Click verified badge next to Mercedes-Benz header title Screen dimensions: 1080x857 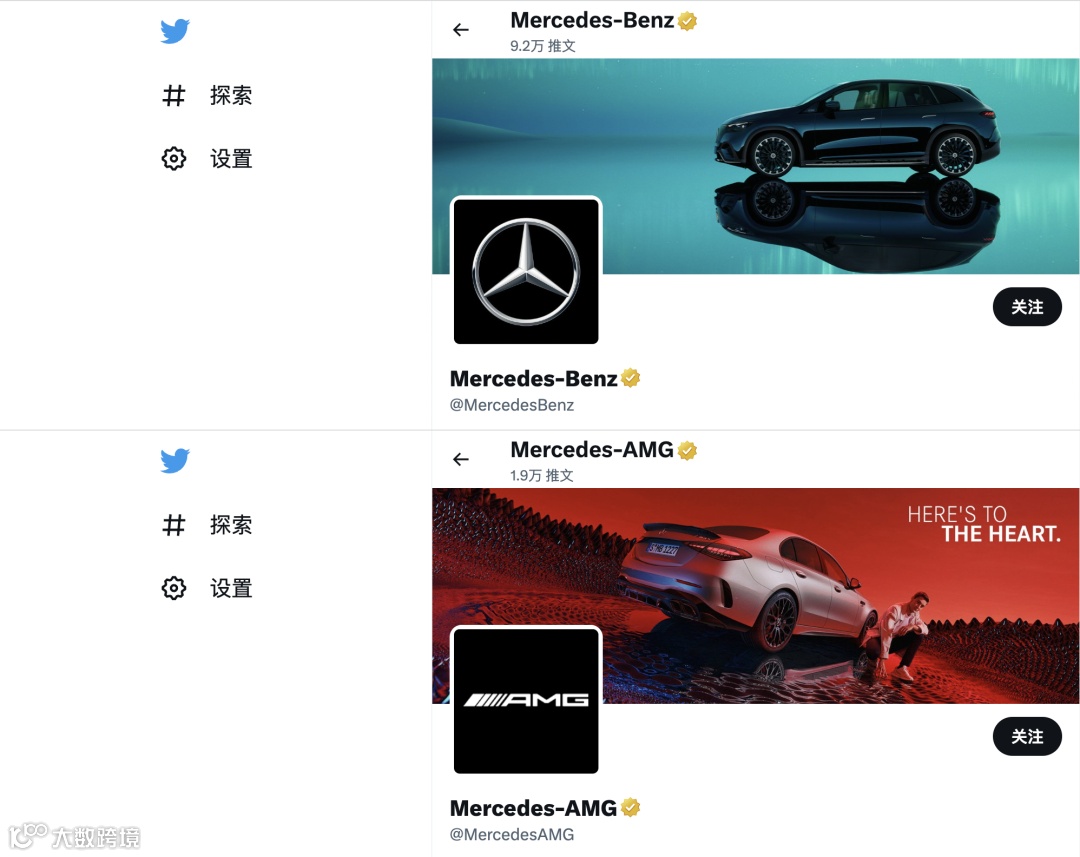tap(687, 21)
